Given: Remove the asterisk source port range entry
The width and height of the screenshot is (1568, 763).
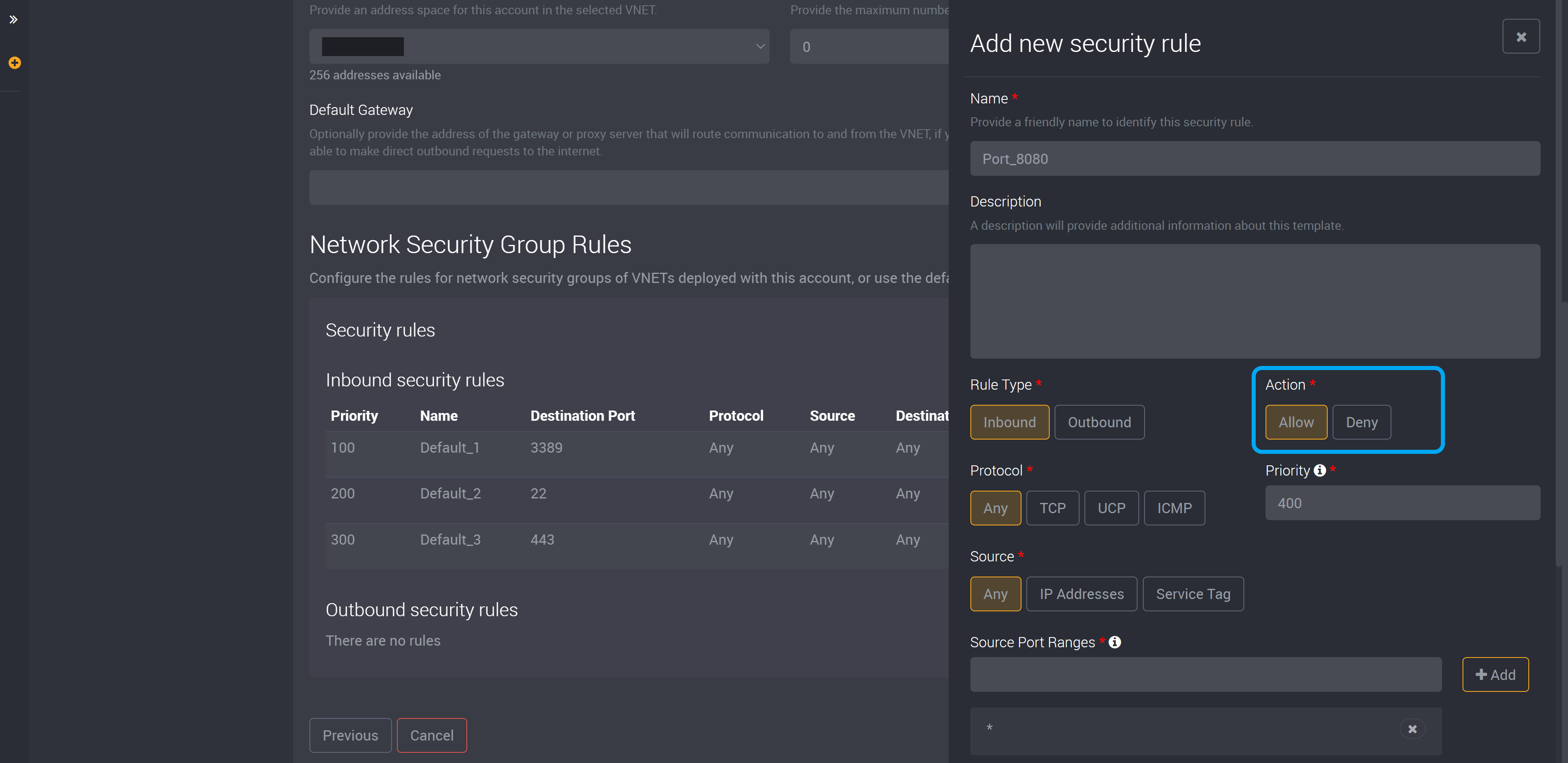Looking at the screenshot, I should click(1412, 729).
